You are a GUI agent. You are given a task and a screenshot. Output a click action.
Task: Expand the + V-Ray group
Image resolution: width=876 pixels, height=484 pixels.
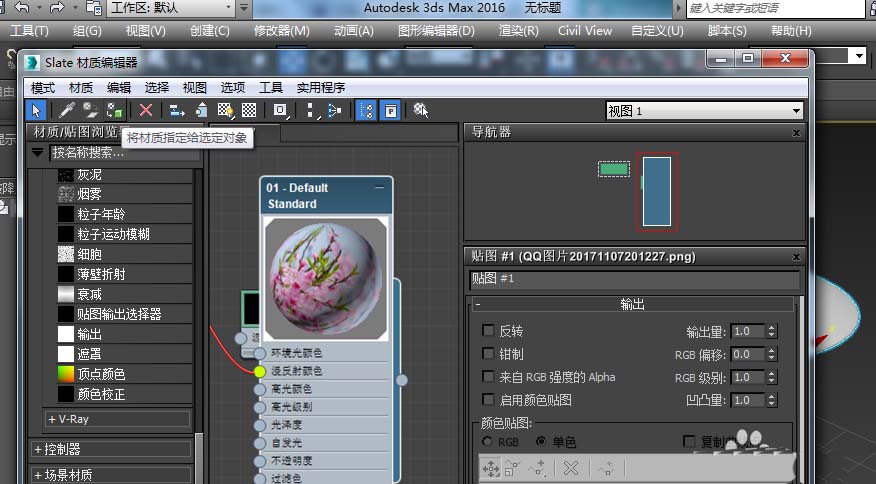coord(117,419)
